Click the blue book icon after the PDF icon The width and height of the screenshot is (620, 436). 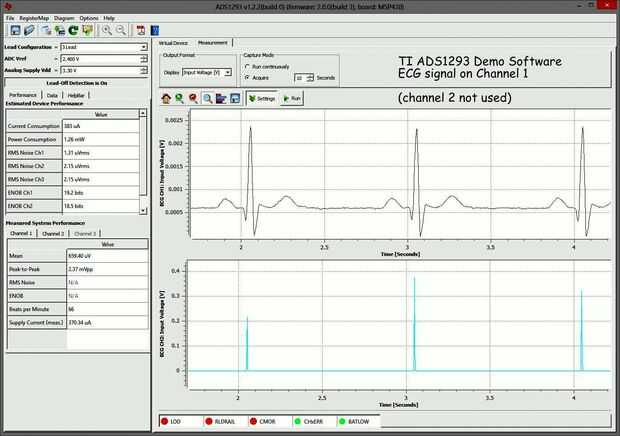pos(155,30)
